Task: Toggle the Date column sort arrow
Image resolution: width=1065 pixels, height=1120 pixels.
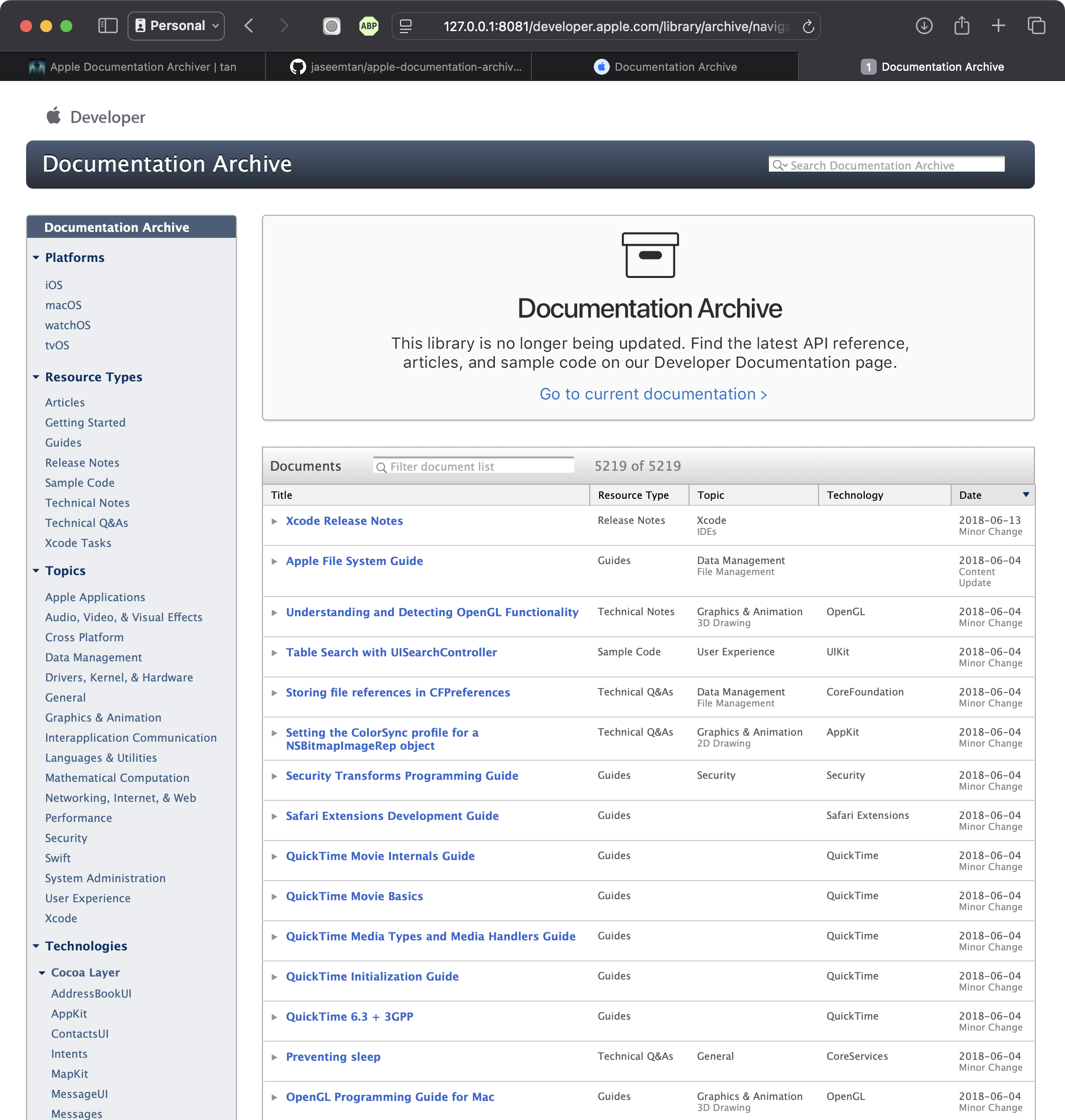Action: click(x=1026, y=494)
